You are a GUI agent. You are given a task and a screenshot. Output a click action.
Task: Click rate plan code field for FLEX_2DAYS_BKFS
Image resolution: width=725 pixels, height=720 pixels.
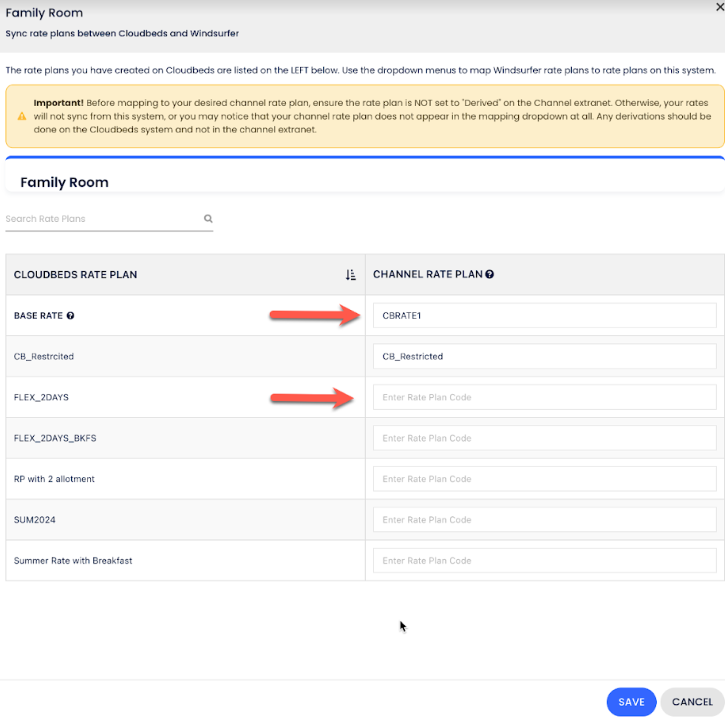coord(544,438)
